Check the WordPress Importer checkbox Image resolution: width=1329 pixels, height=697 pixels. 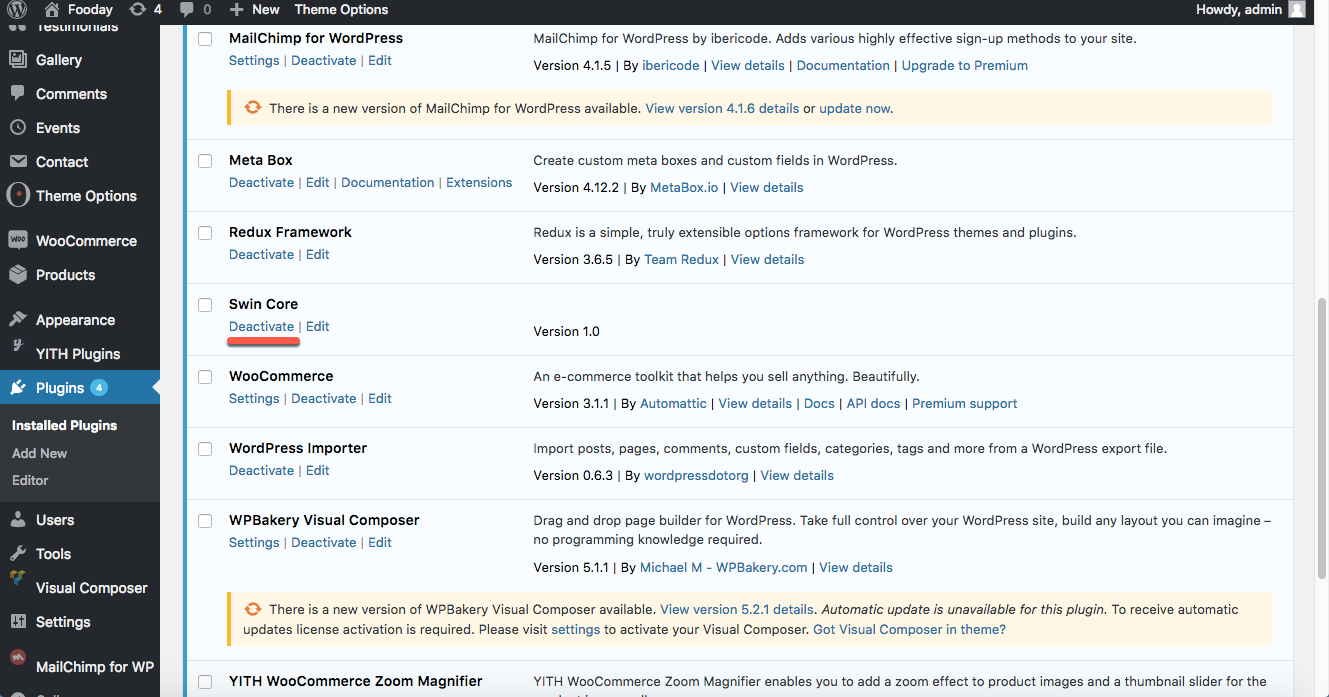click(205, 449)
